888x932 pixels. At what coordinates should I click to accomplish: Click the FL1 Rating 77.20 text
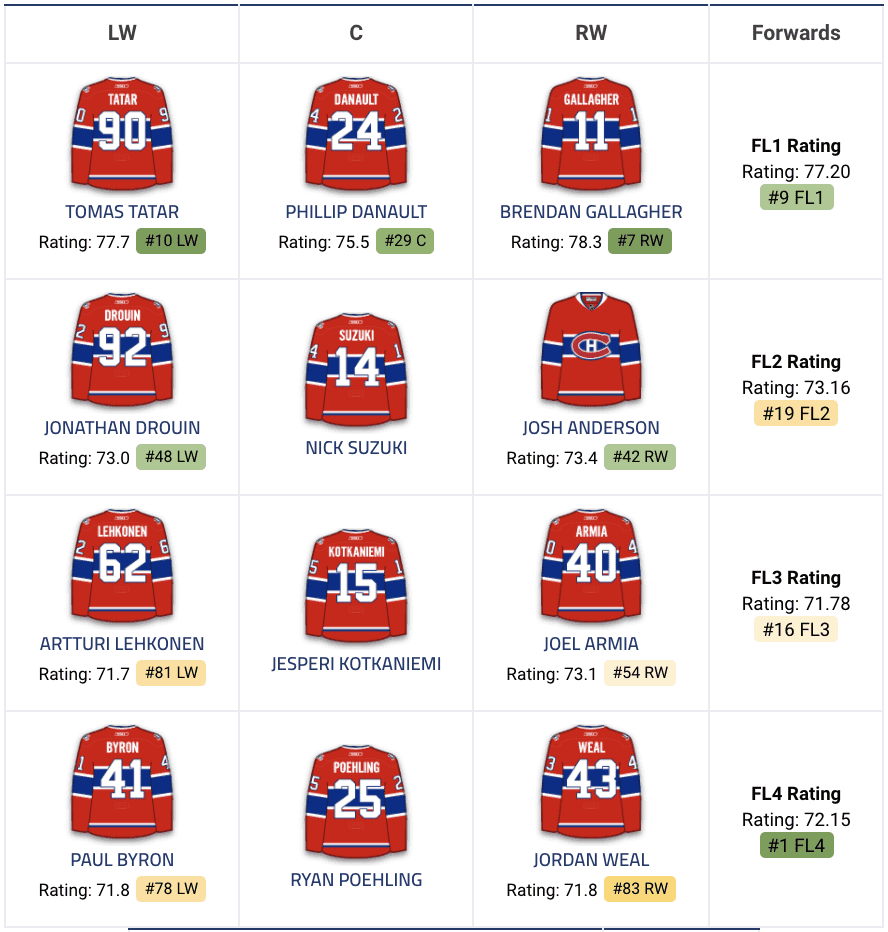796,172
